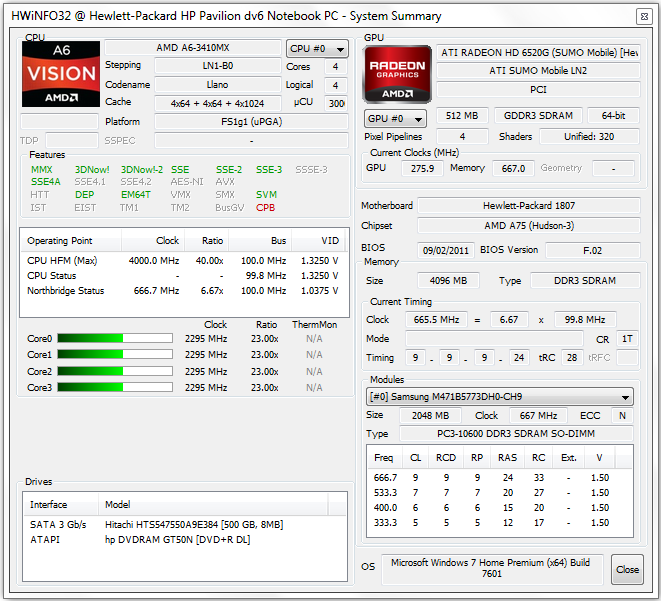Select the CPU HFM (Max) row
The width and height of the screenshot is (661, 601).
coord(183,261)
